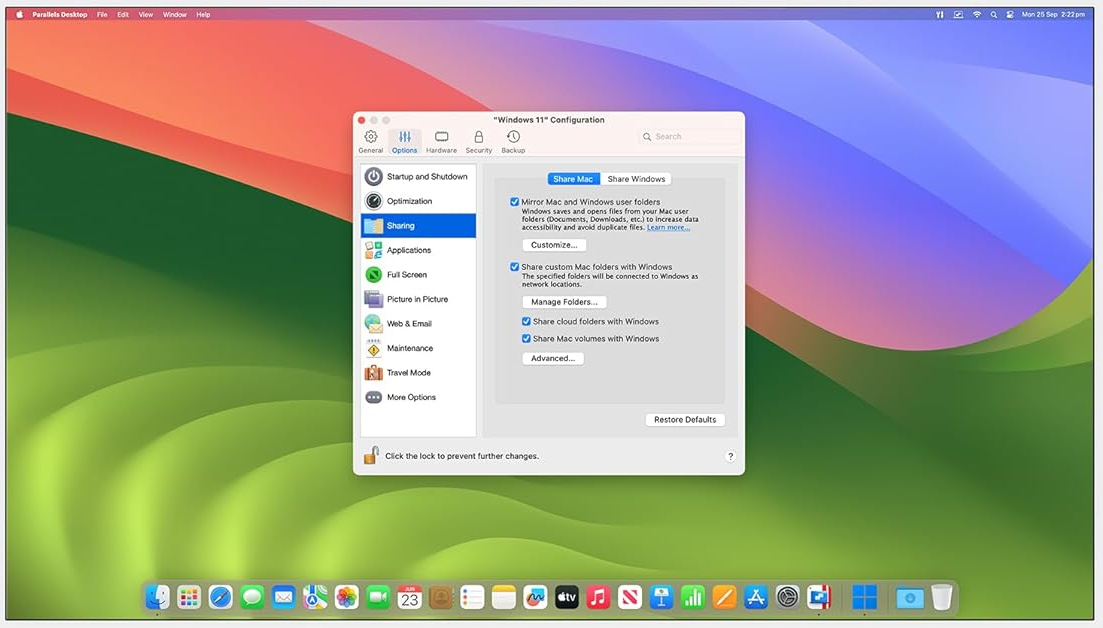Click the lock icon to prevent changes
The width and height of the screenshot is (1103, 628).
(371, 456)
